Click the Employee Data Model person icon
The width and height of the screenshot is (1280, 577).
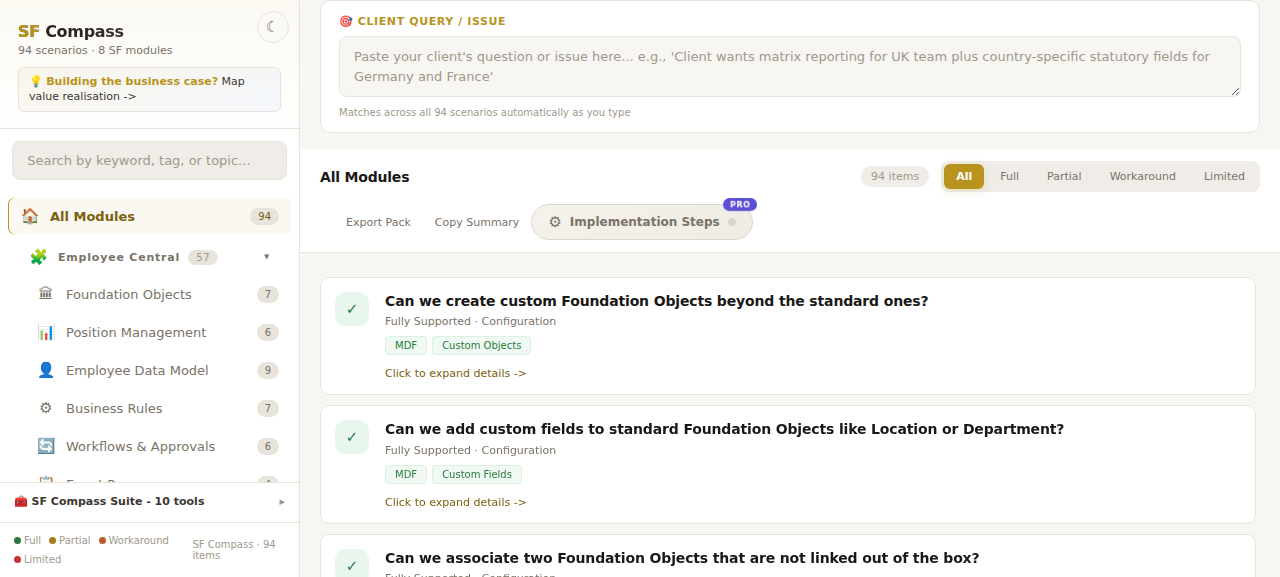pos(46,370)
